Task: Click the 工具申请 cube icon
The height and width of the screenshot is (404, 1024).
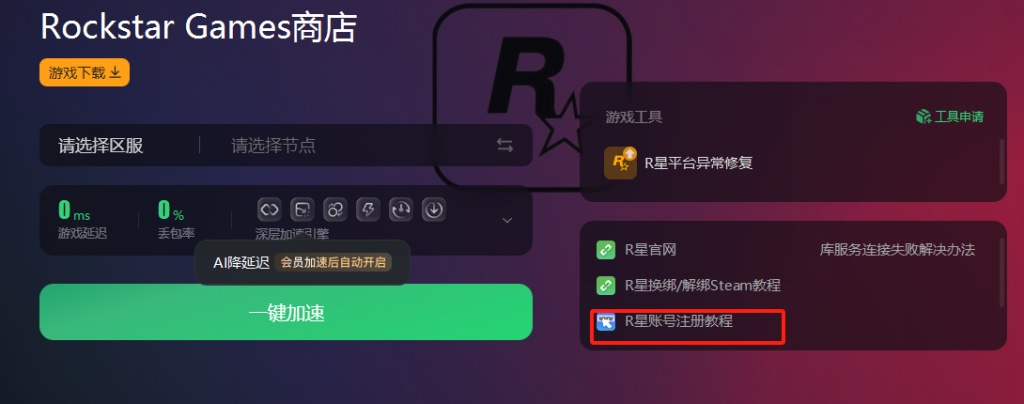Action: (x=923, y=117)
